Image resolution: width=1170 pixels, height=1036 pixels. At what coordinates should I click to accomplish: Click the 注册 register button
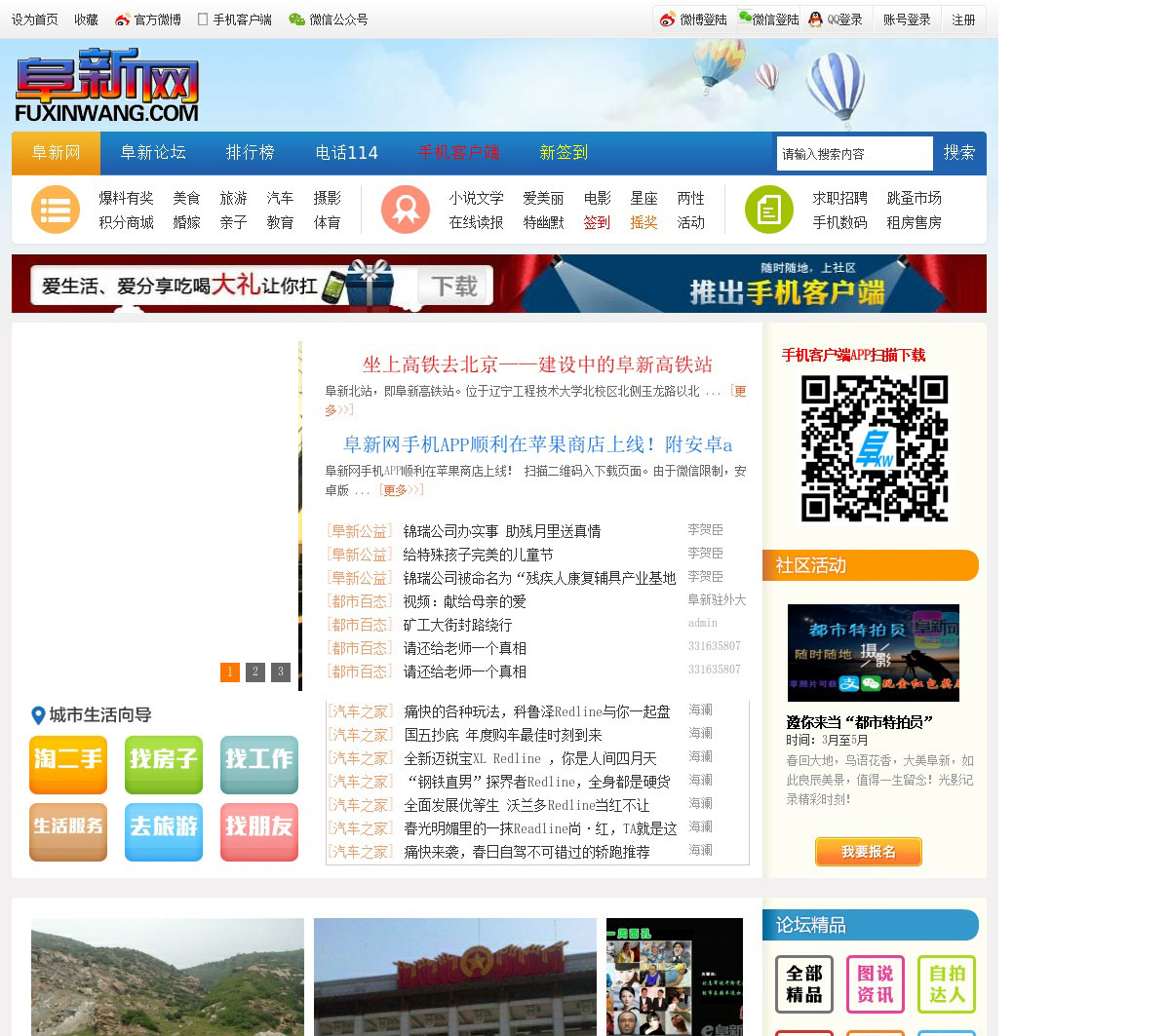[x=963, y=19]
